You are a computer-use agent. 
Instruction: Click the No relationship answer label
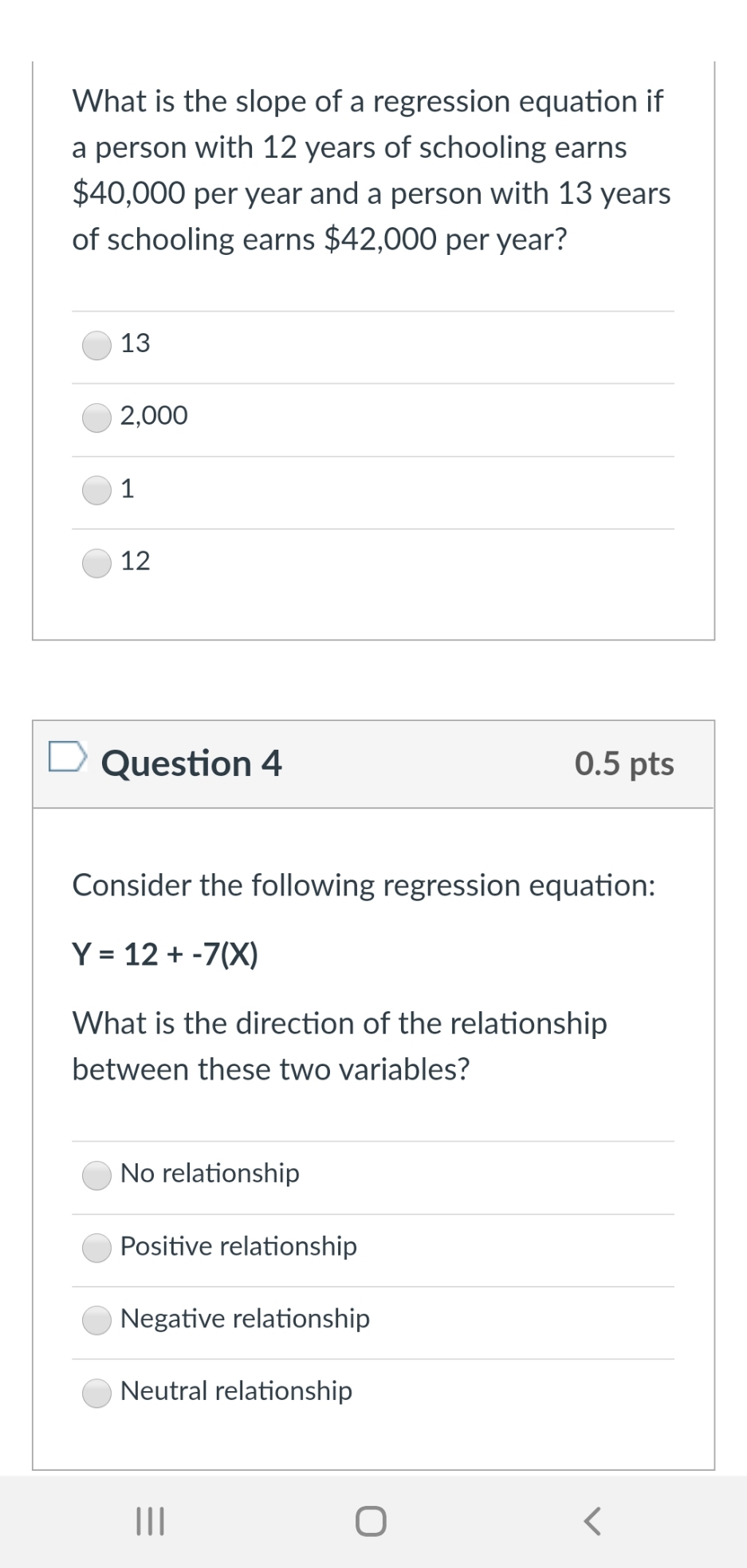tap(210, 1173)
